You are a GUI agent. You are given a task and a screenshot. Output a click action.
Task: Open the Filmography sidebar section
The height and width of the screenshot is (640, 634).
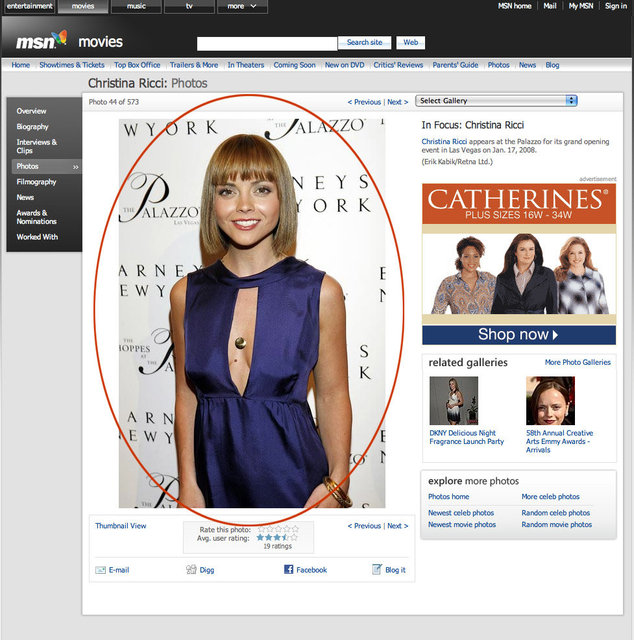[36, 182]
